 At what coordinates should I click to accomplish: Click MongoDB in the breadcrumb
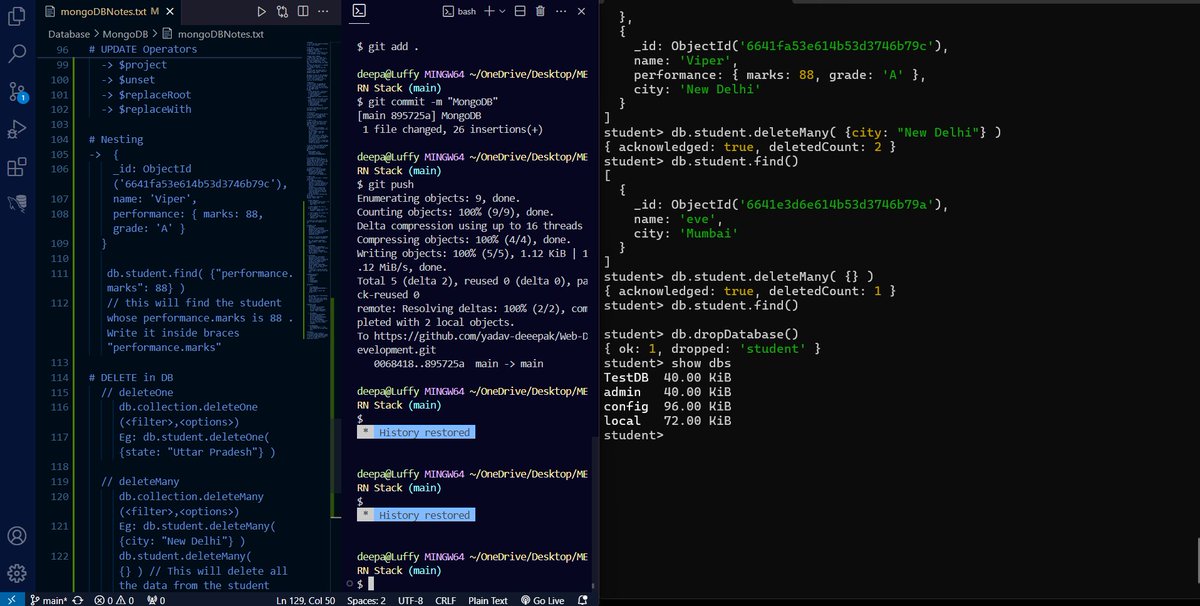[x=123, y=34]
